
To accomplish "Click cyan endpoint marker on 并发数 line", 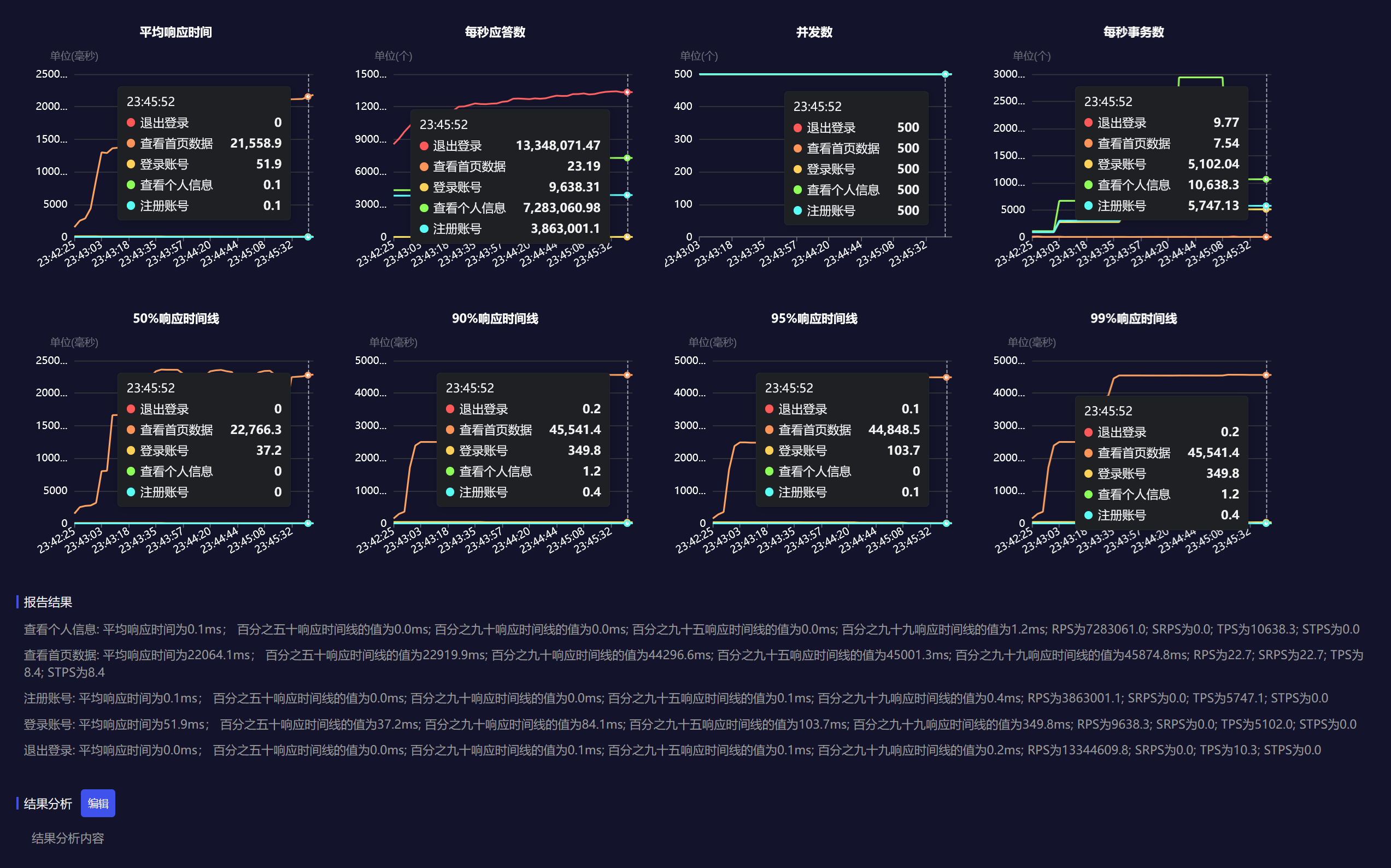I will coord(945,74).
